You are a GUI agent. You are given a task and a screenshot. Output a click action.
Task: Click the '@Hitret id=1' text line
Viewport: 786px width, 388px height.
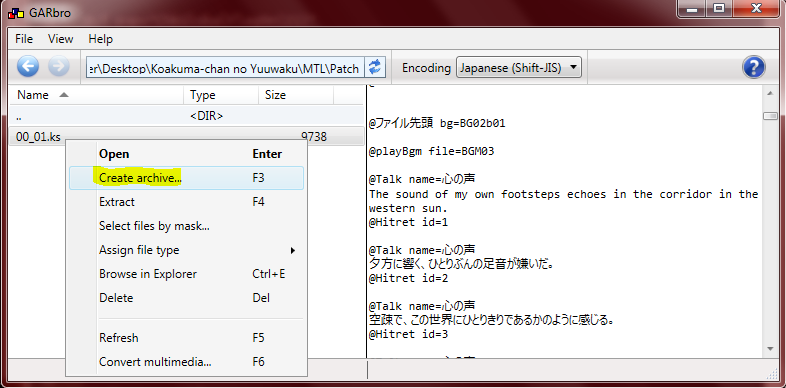pyautogui.click(x=408, y=222)
